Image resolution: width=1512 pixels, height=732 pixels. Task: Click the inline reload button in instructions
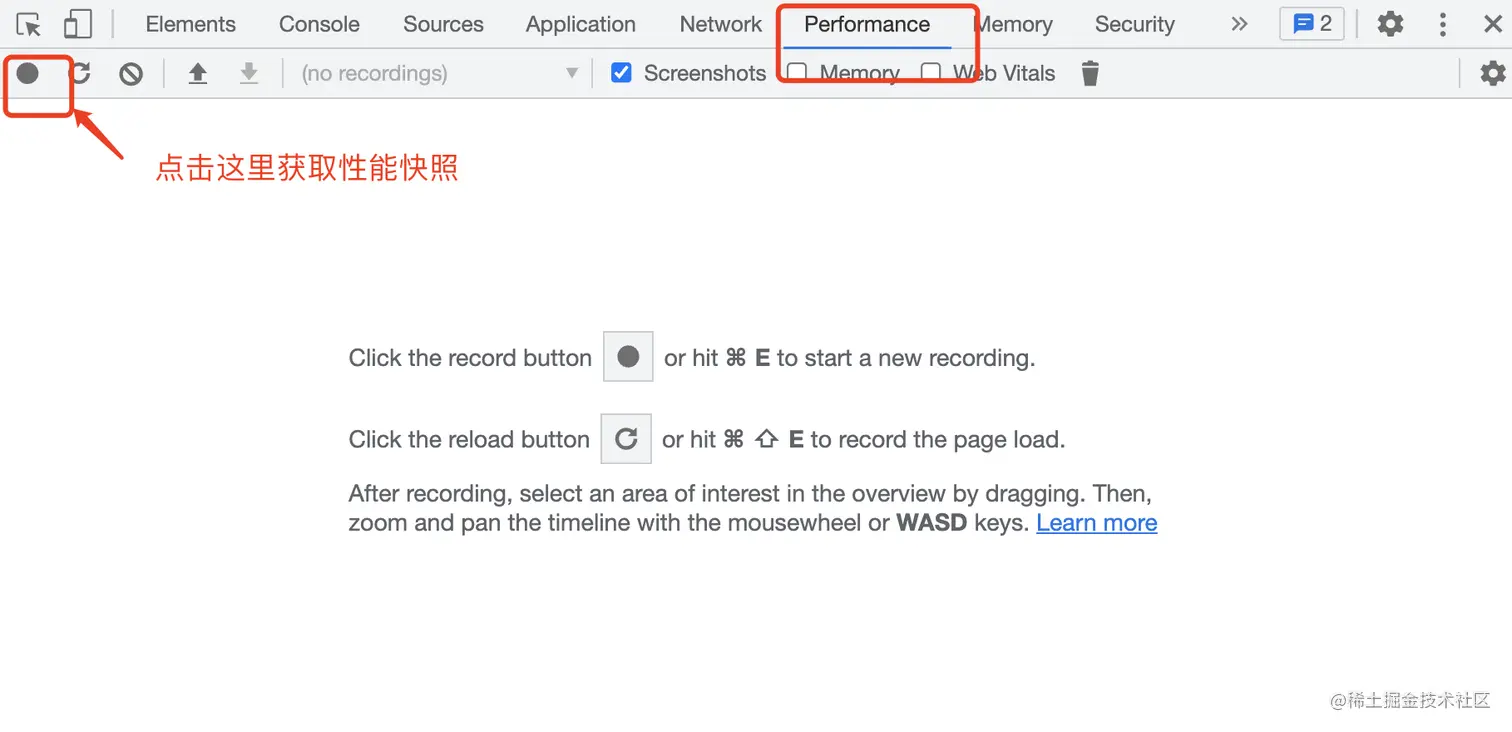pyautogui.click(x=626, y=438)
